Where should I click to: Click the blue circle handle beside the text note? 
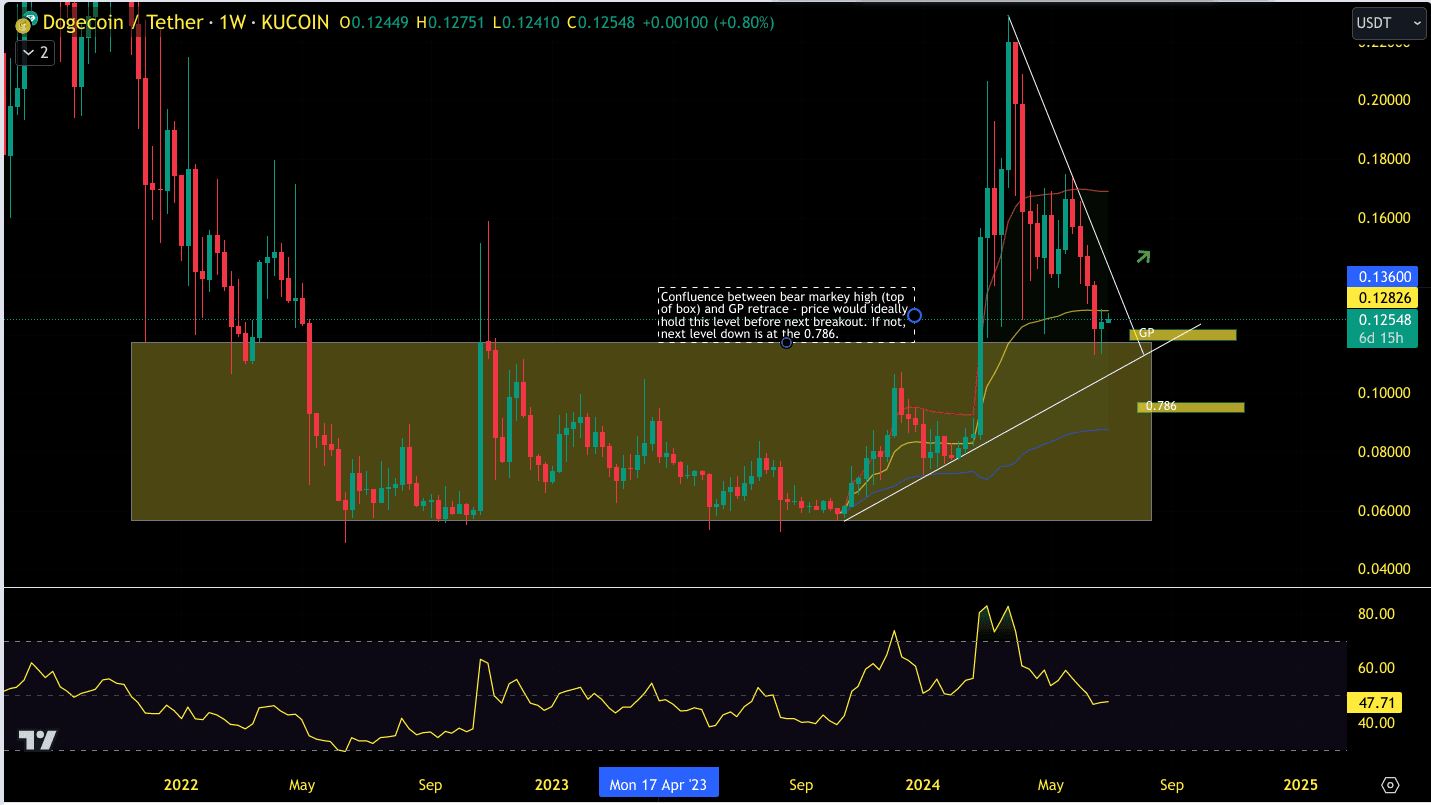coord(913,315)
